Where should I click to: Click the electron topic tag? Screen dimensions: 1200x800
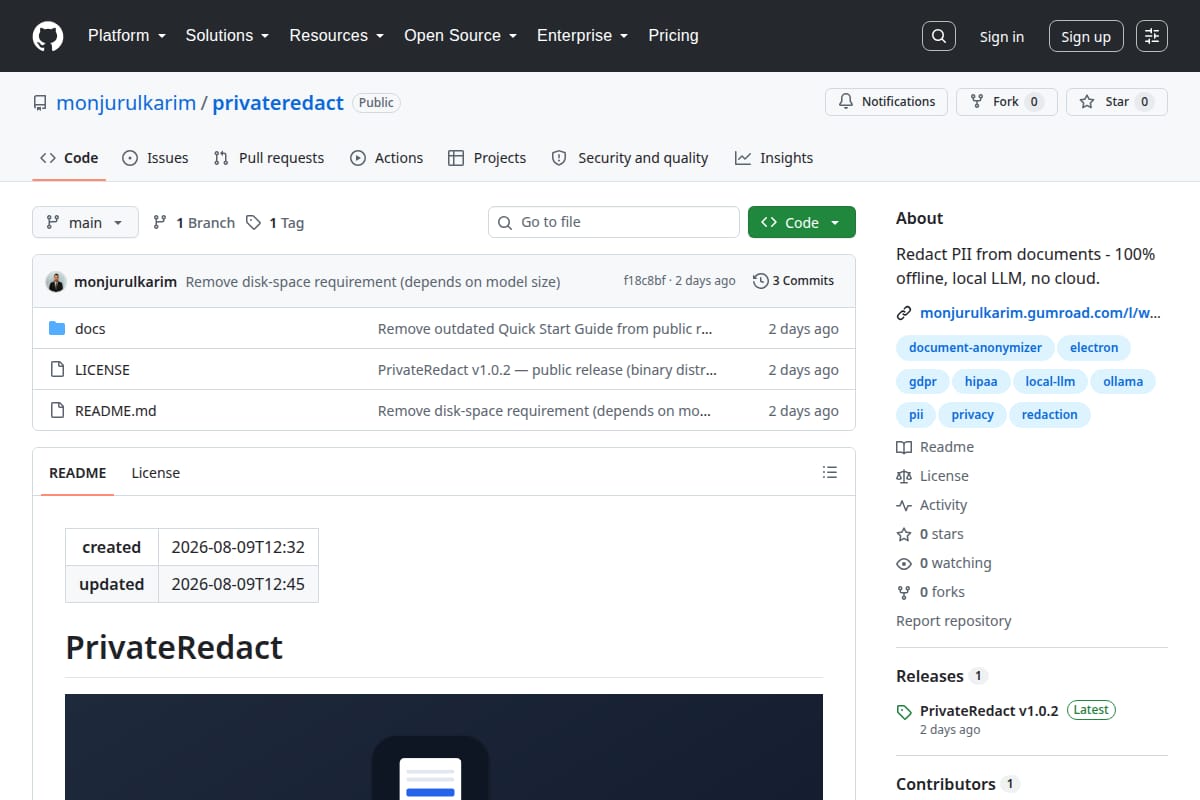tap(1094, 348)
